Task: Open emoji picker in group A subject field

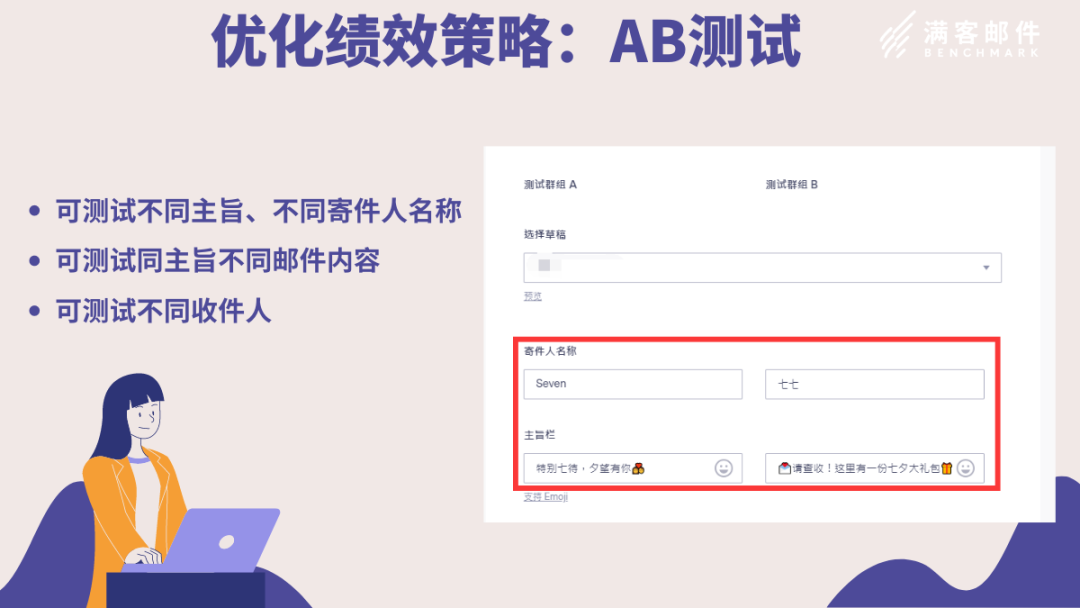Action: click(x=723, y=468)
